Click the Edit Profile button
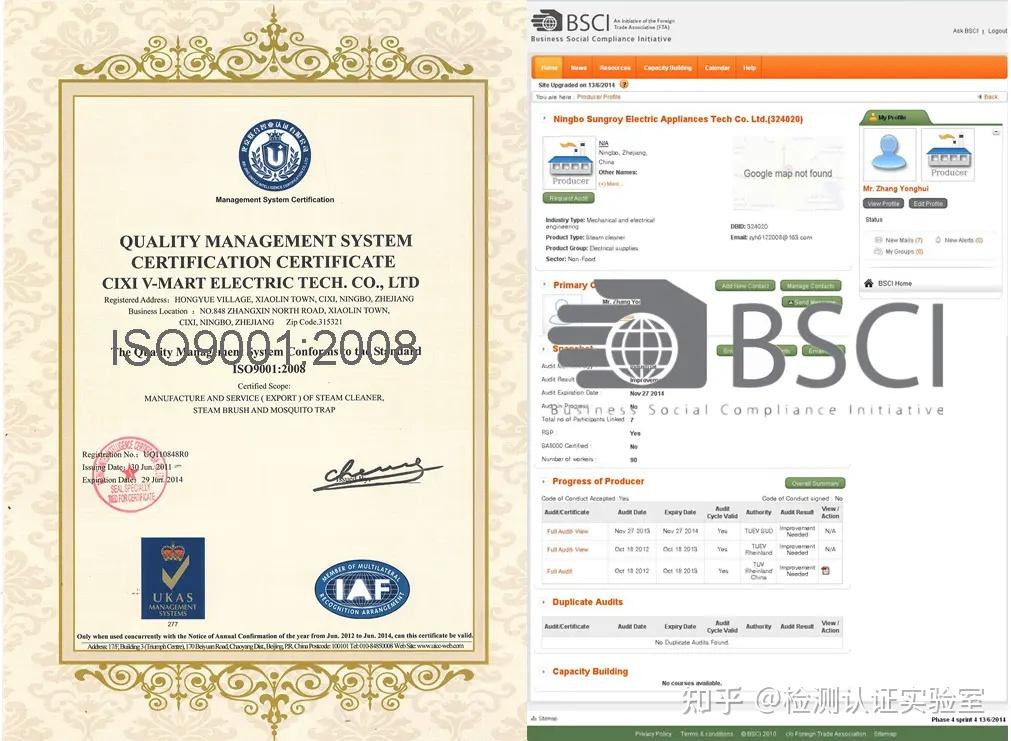 (x=928, y=203)
